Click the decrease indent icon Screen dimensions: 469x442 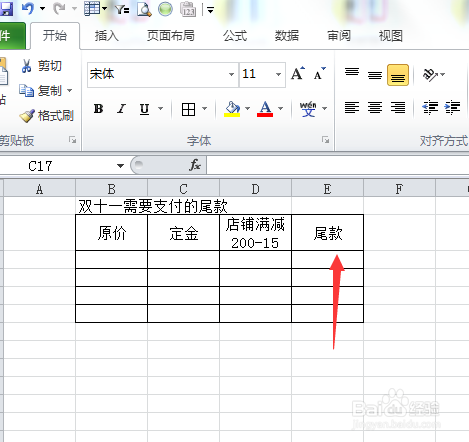click(x=430, y=108)
